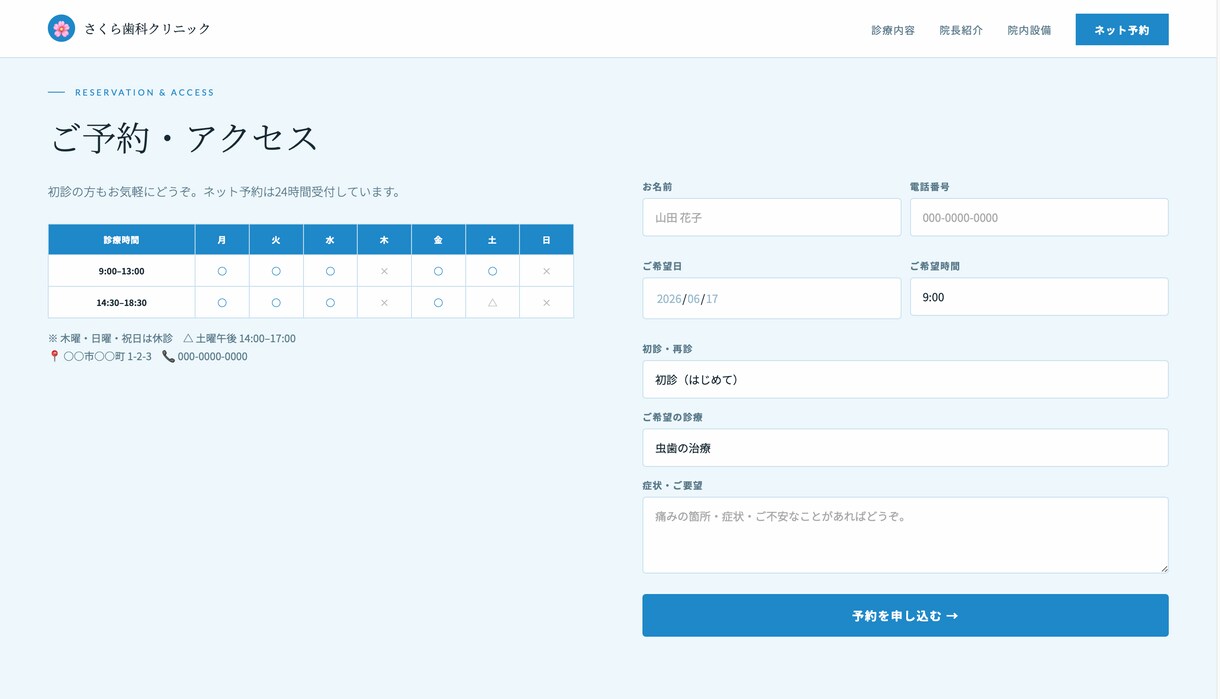Click the month 06 in the date field
The width and height of the screenshot is (1220, 699).
click(x=694, y=298)
